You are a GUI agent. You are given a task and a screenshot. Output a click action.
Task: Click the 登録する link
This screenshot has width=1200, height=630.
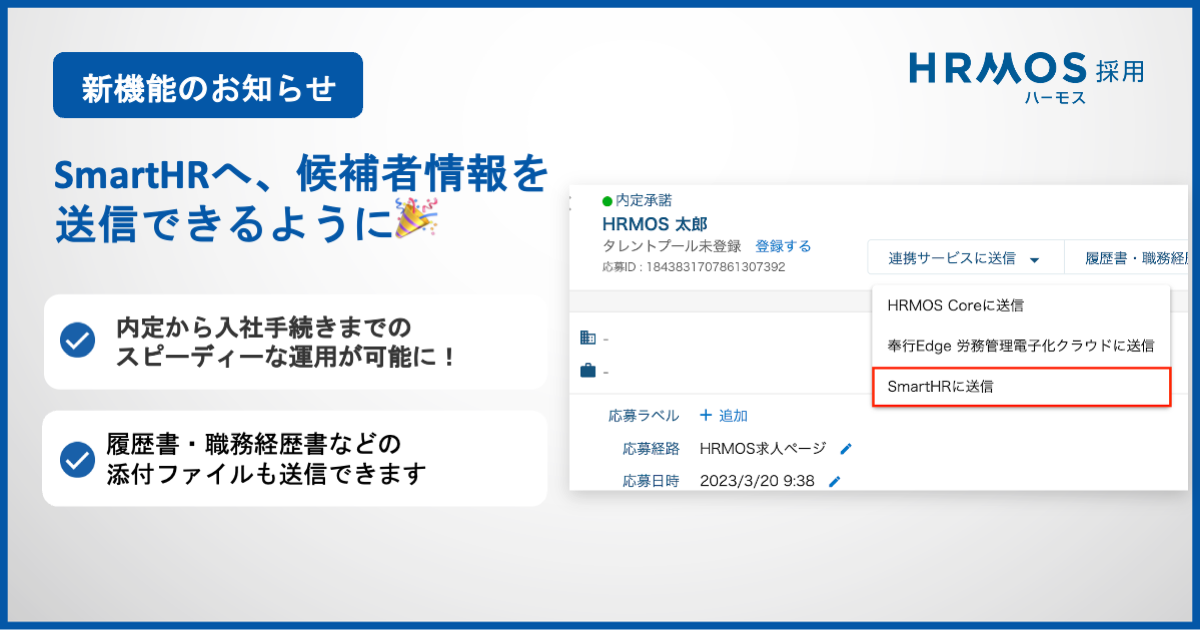point(783,246)
